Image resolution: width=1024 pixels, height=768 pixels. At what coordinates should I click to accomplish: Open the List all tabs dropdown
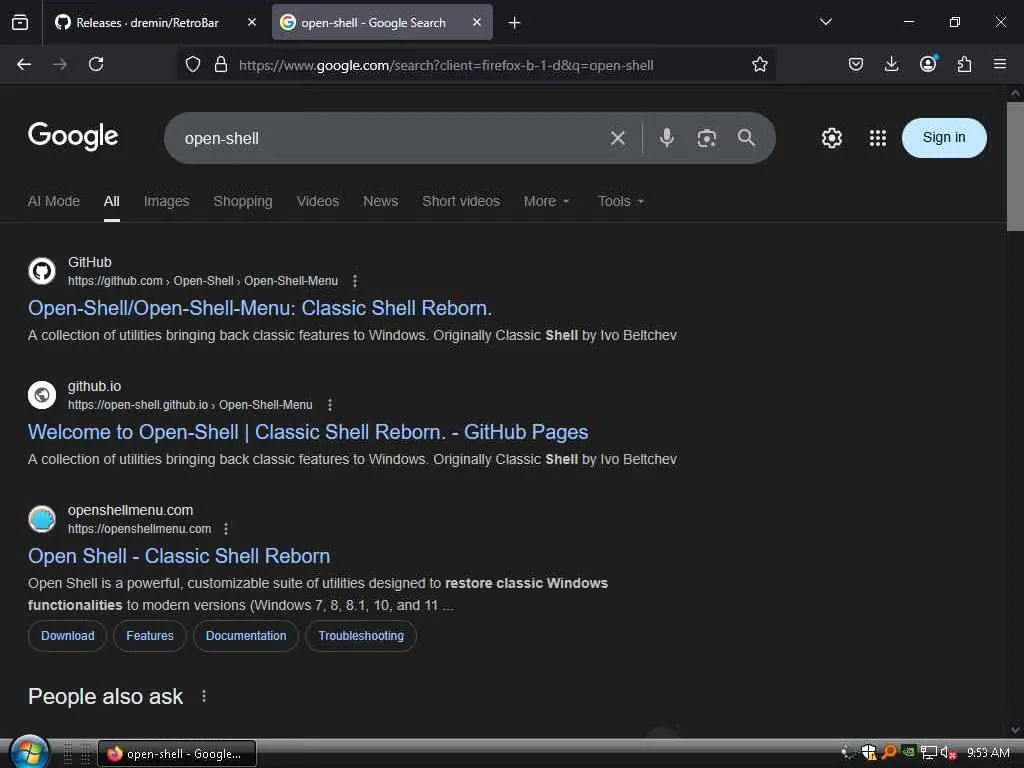(825, 22)
